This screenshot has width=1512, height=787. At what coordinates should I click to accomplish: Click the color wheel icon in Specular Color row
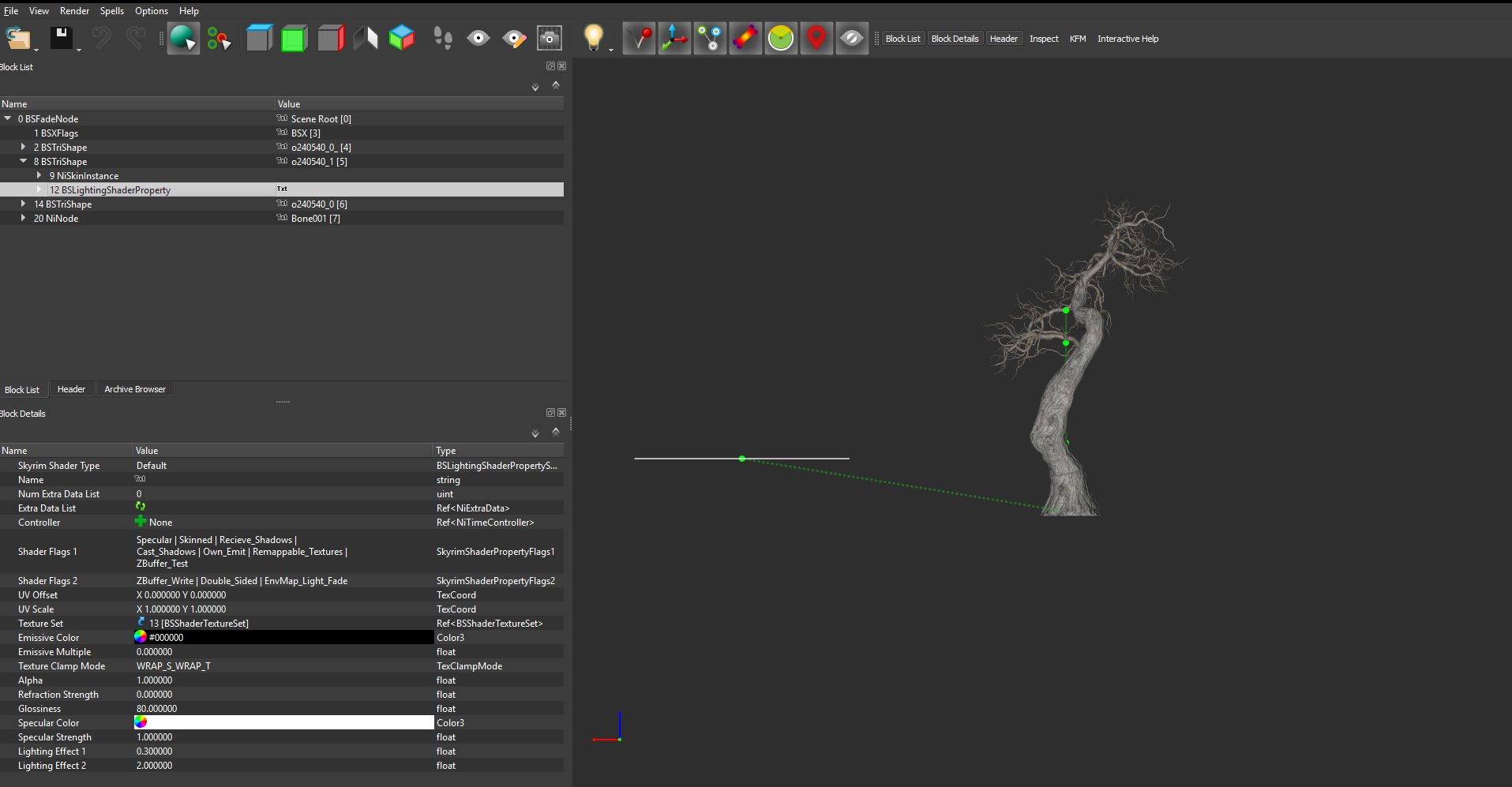[141, 721]
